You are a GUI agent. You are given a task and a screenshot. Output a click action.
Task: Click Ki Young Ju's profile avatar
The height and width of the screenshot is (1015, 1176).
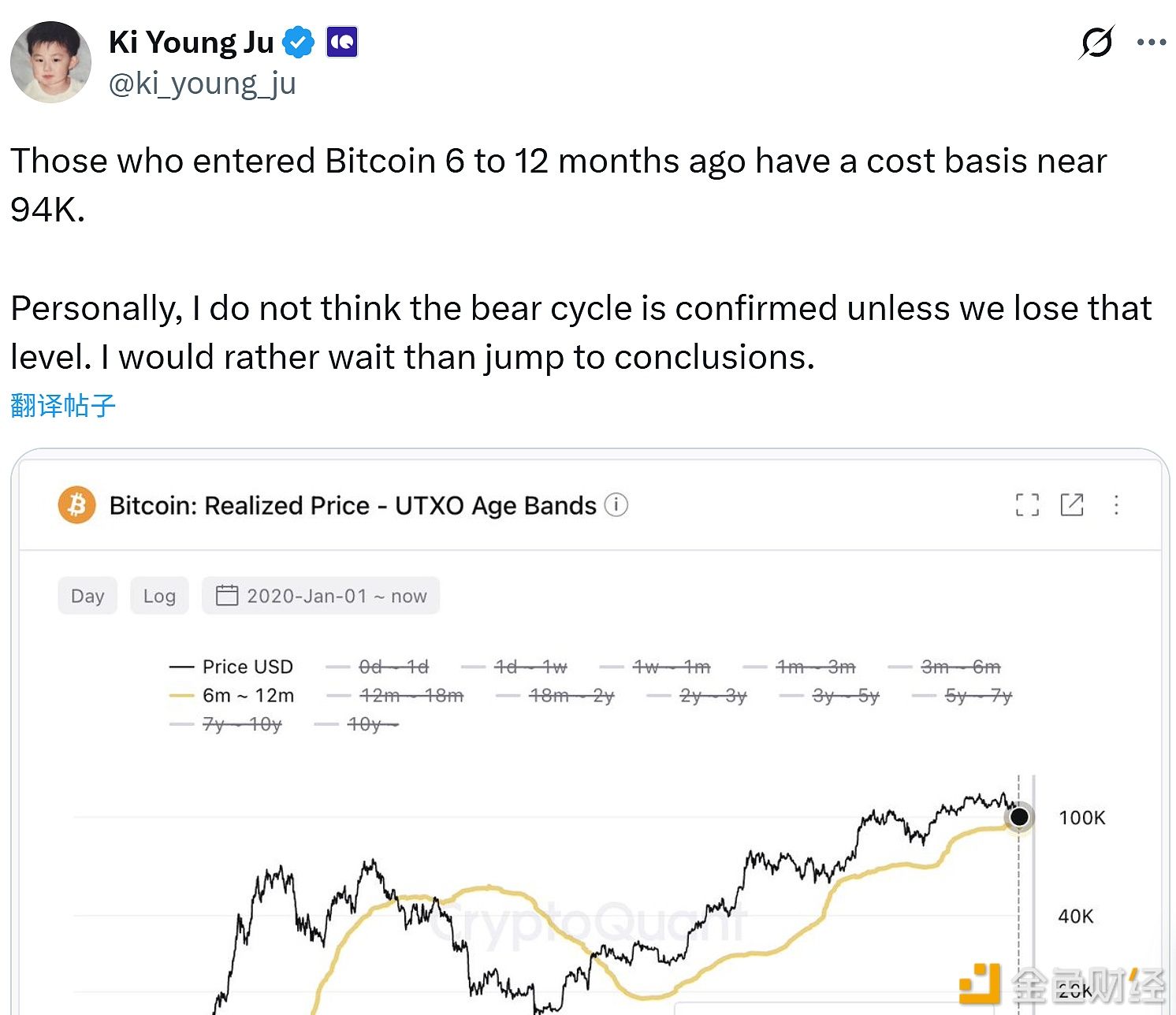point(50,62)
